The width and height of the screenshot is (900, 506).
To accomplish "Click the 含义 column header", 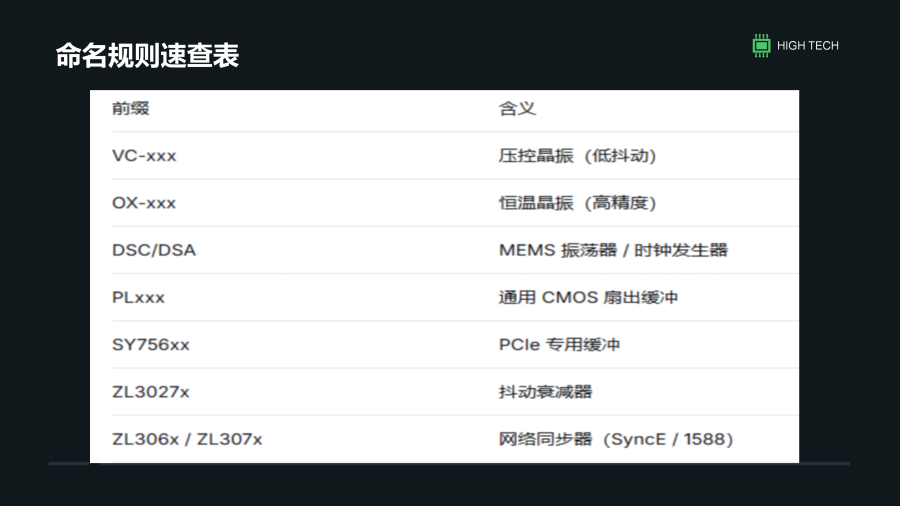I will click(x=517, y=108).
